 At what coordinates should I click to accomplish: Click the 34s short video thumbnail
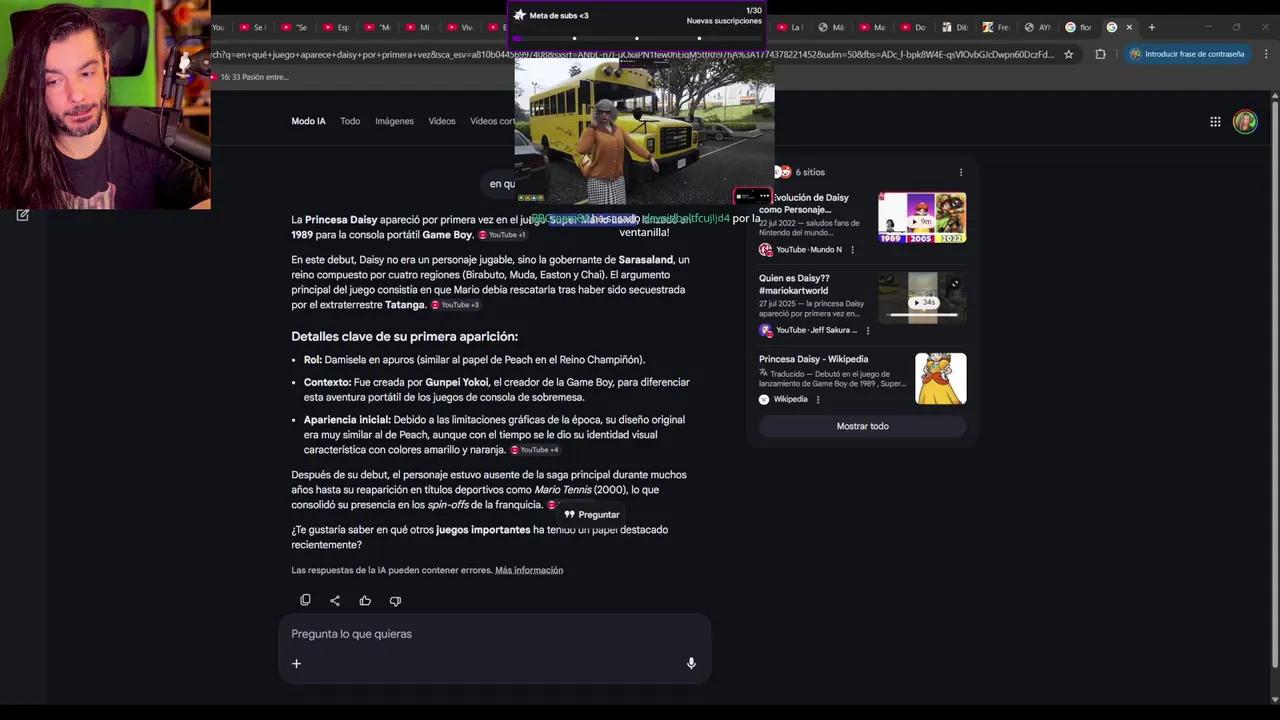[922, 298]
